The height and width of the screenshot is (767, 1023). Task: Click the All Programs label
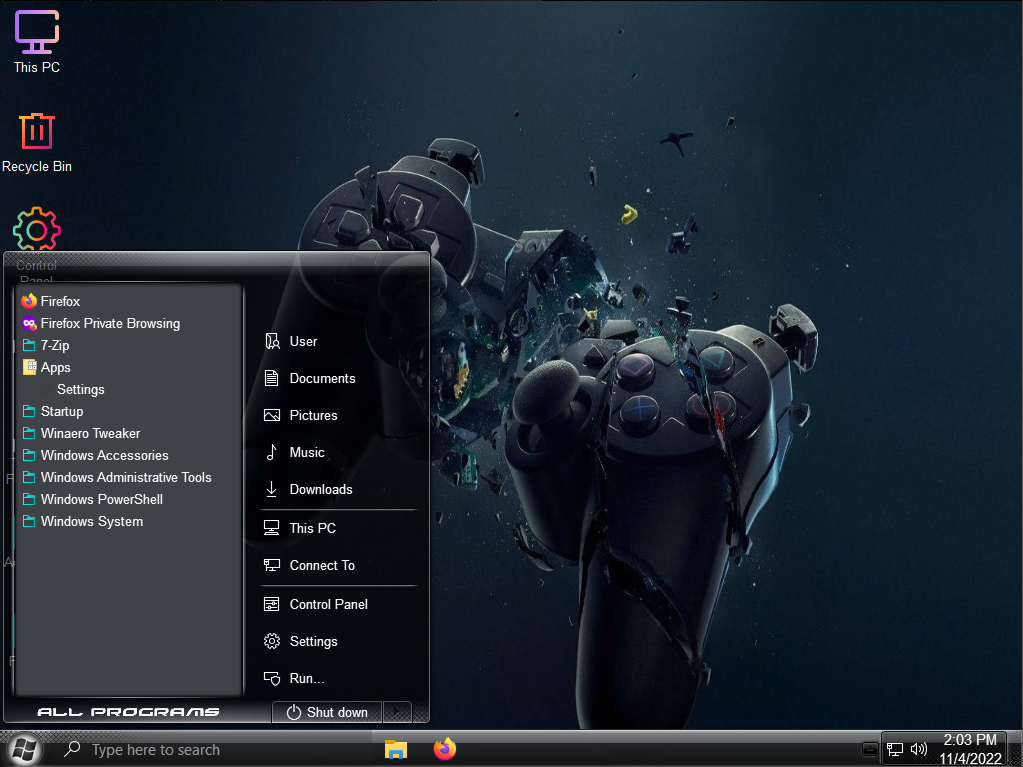click(128, 712)
